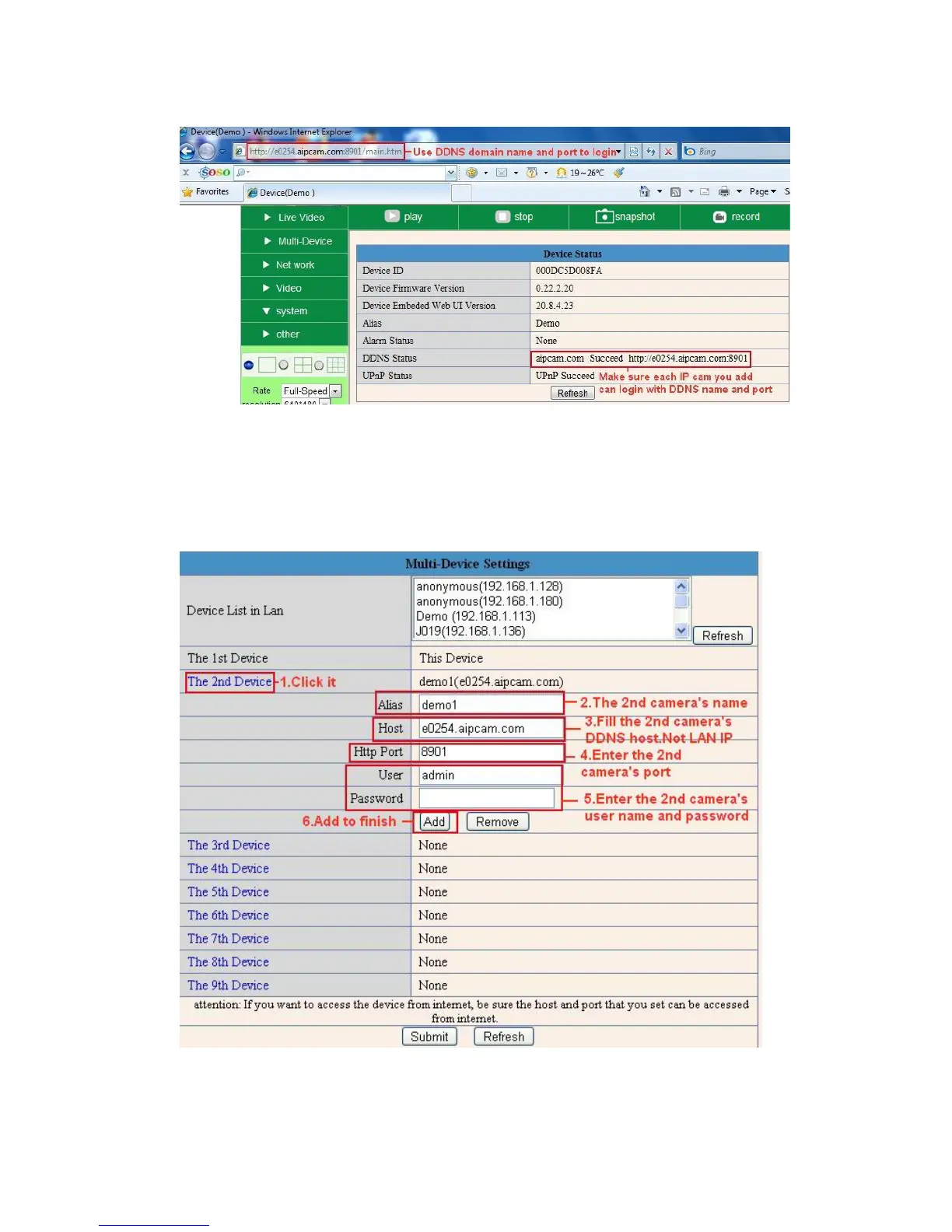Expand the Live Video menu
The image size is (952, 1232).
tap(294, 218)
